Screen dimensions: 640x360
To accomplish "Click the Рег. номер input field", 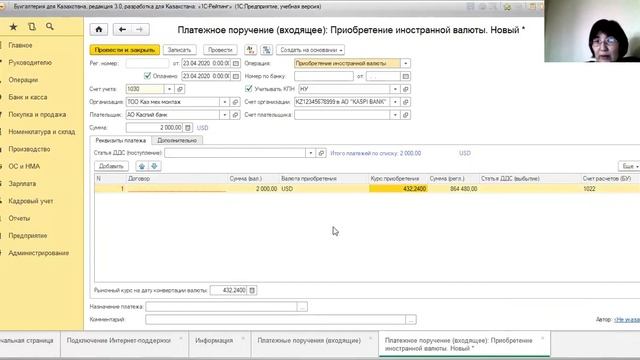I will tap(147, 63).
